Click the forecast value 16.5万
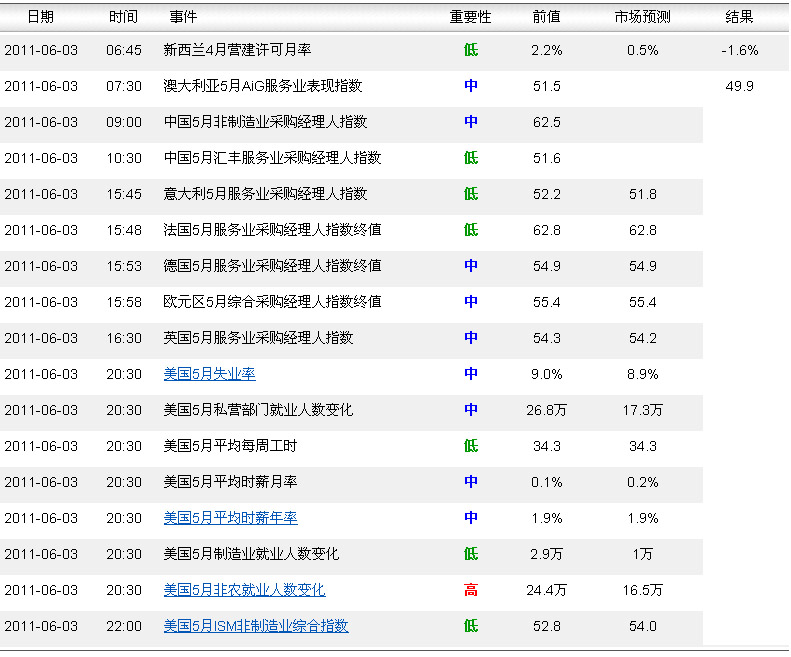 (x=642, y=590)
